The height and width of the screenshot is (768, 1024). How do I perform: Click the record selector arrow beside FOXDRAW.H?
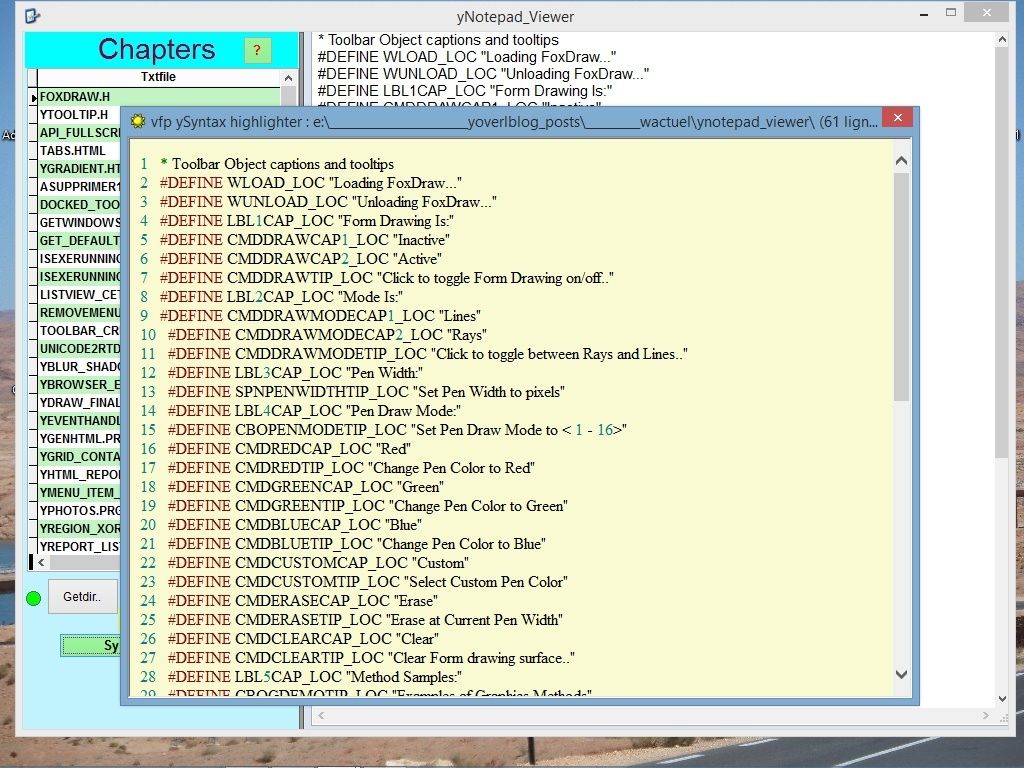tap(34, 96)
